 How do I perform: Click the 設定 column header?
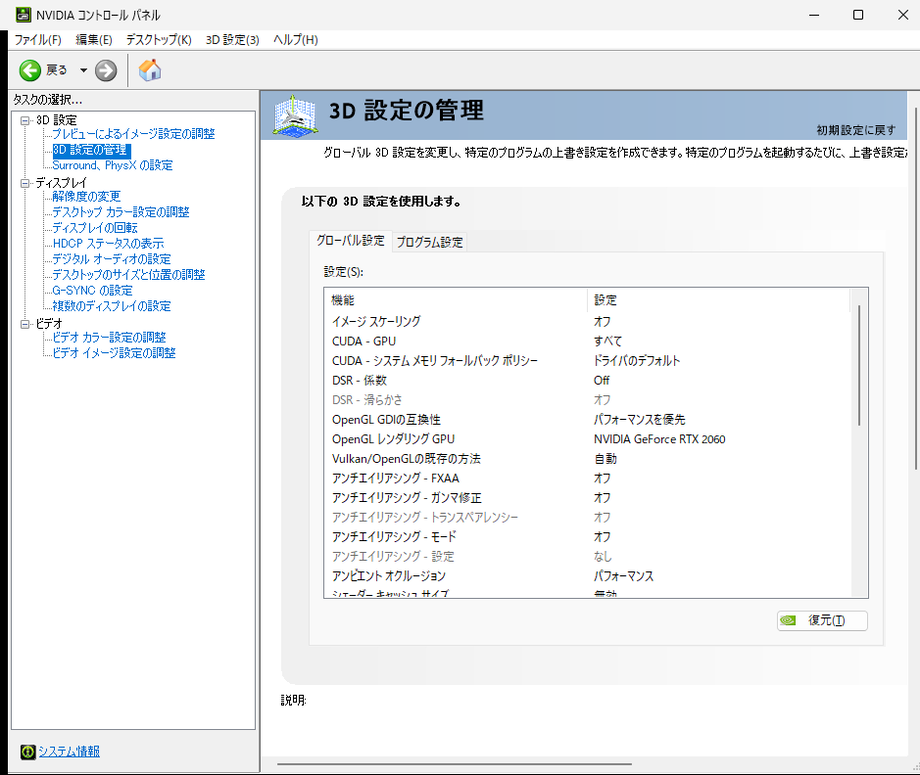pyautogui.click(x=718, y=300)
